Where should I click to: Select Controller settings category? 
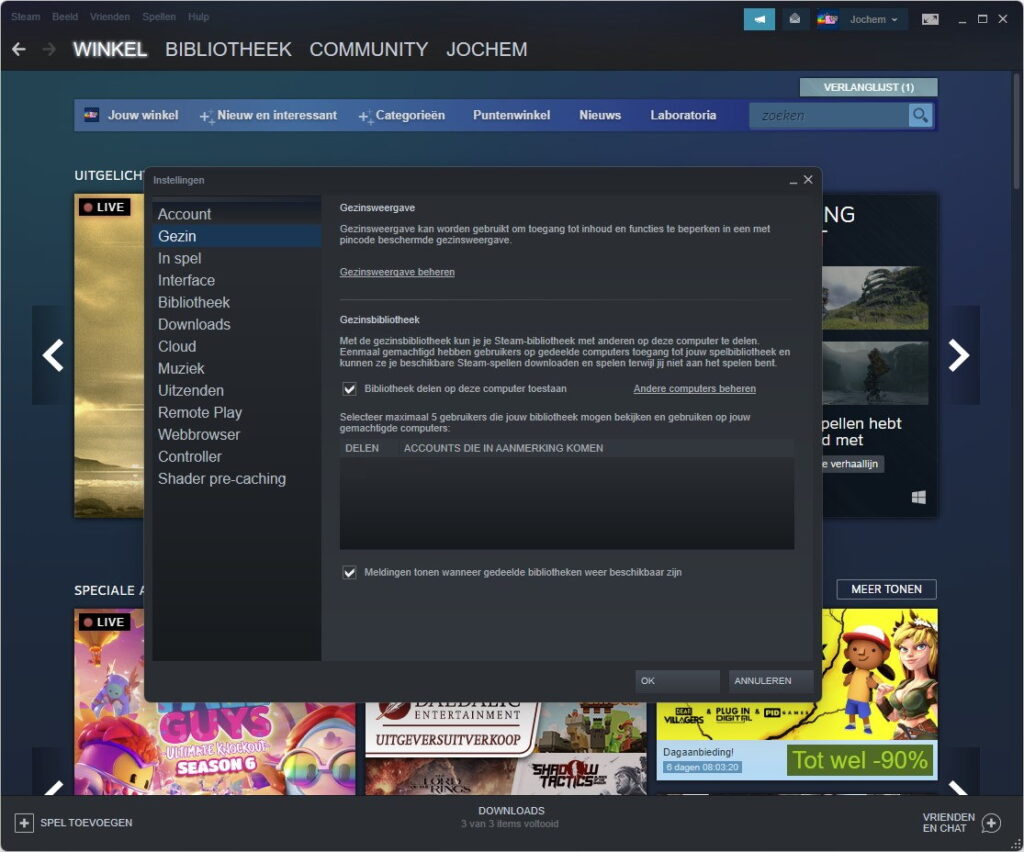click(x=236, y=457)
